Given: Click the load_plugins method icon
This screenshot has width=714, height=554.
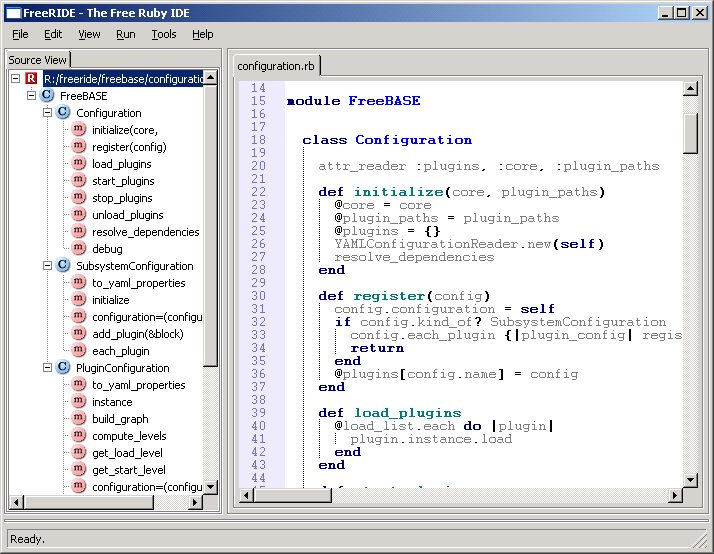Looking at the screenshot, I should 79,164.
